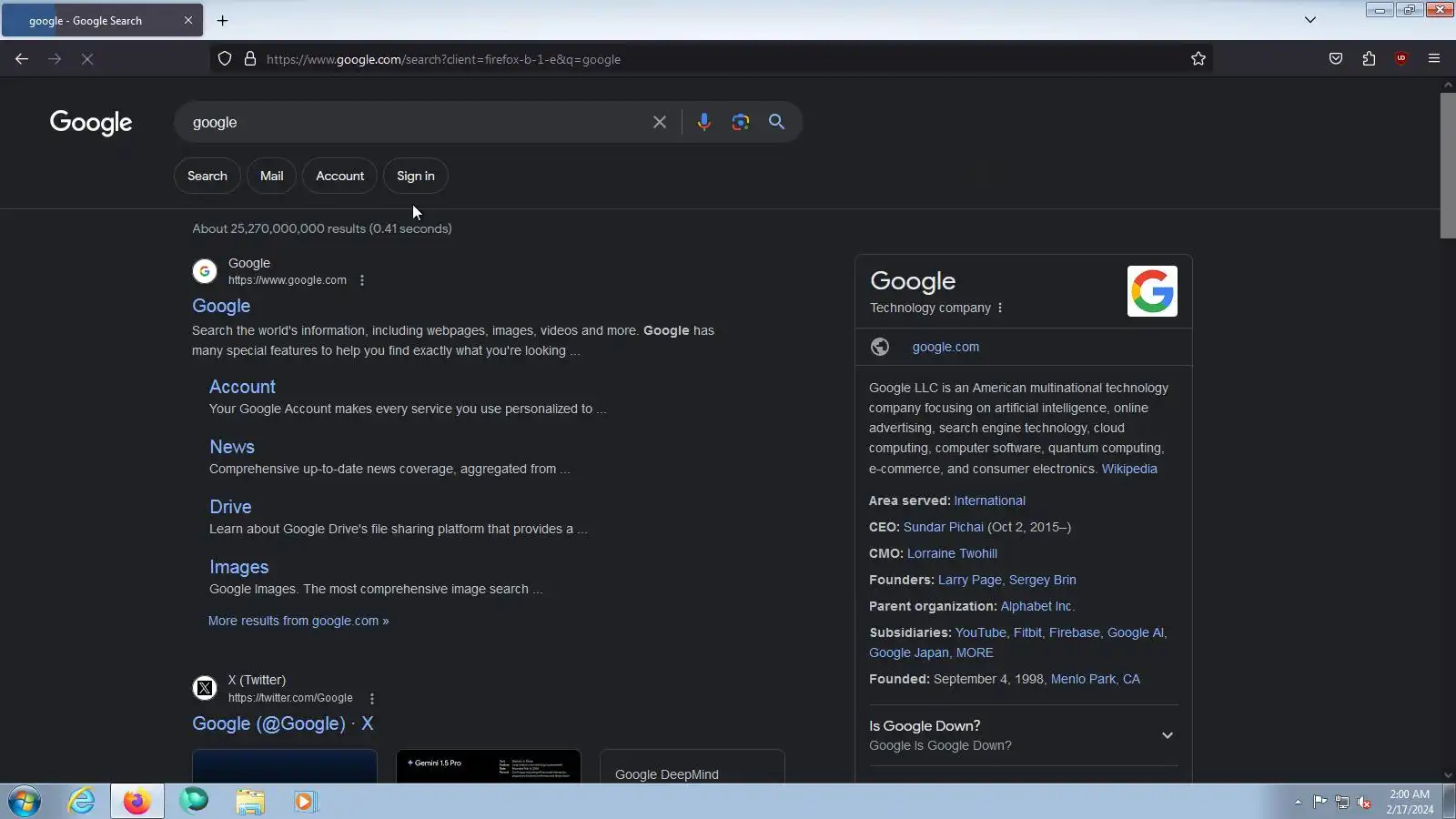Select the Account chip
Image resolution: width=1456 pixels, height=819 pixels.
tap(340, 177)
